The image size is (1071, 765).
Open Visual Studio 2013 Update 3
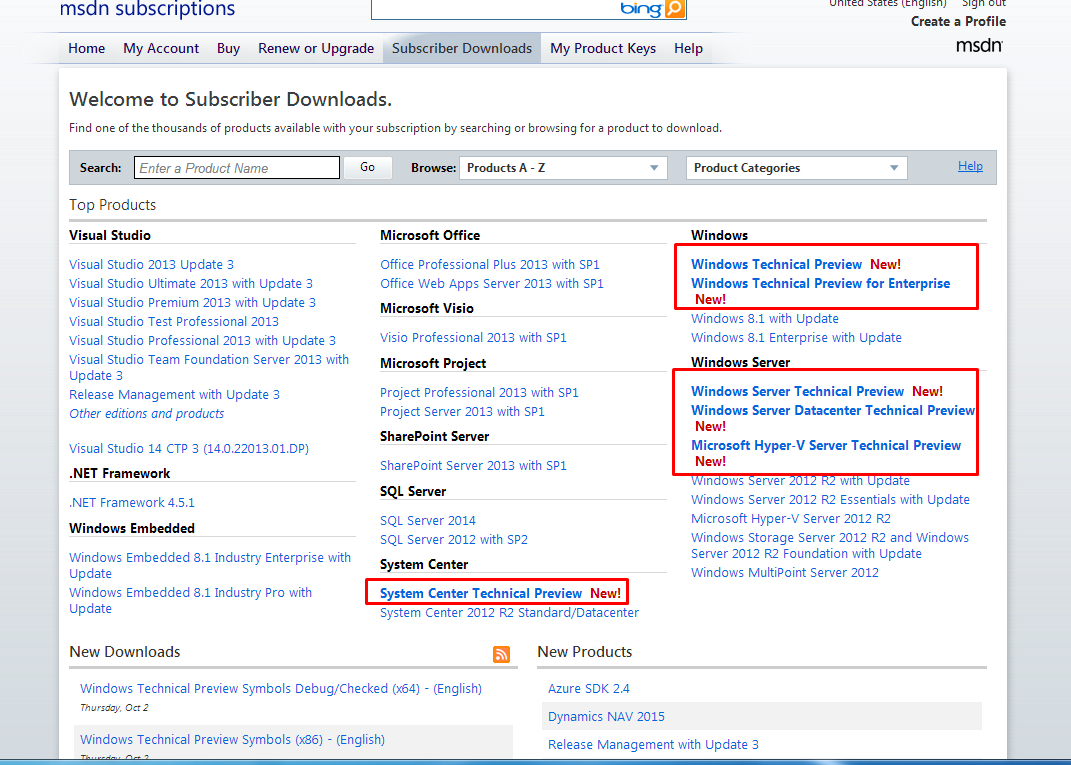point(152,264)
